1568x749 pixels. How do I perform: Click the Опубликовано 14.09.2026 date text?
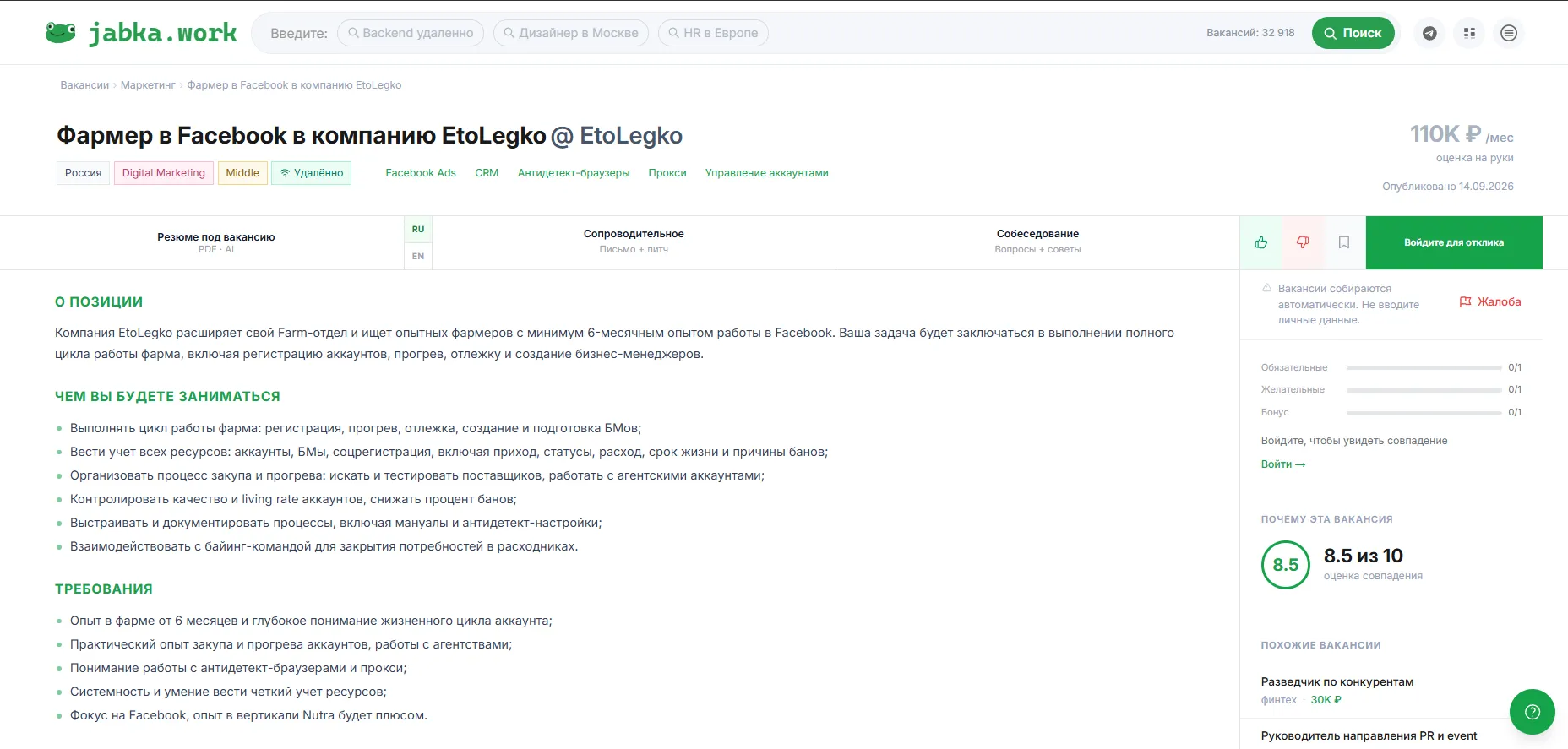(x=1448, y=187)
